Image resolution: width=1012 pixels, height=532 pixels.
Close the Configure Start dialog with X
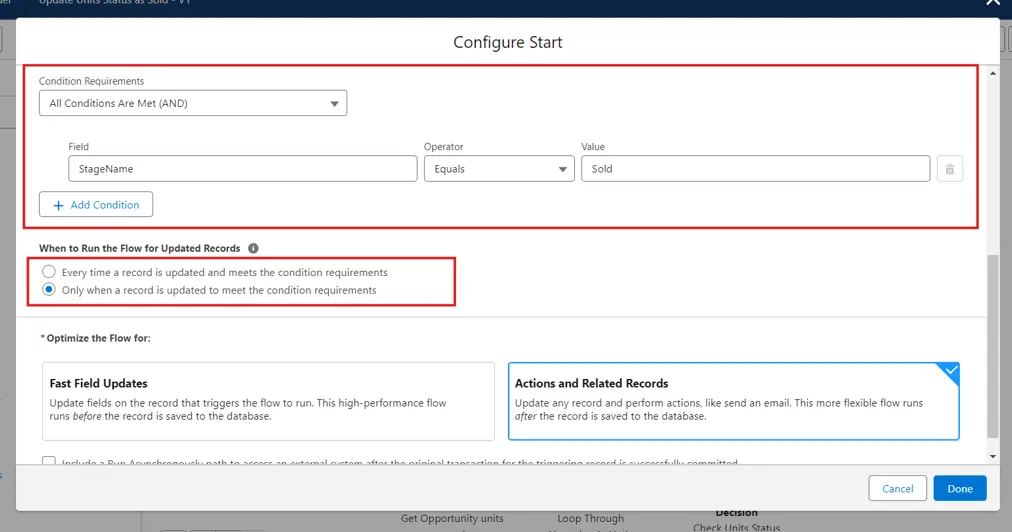pos(992,4)
